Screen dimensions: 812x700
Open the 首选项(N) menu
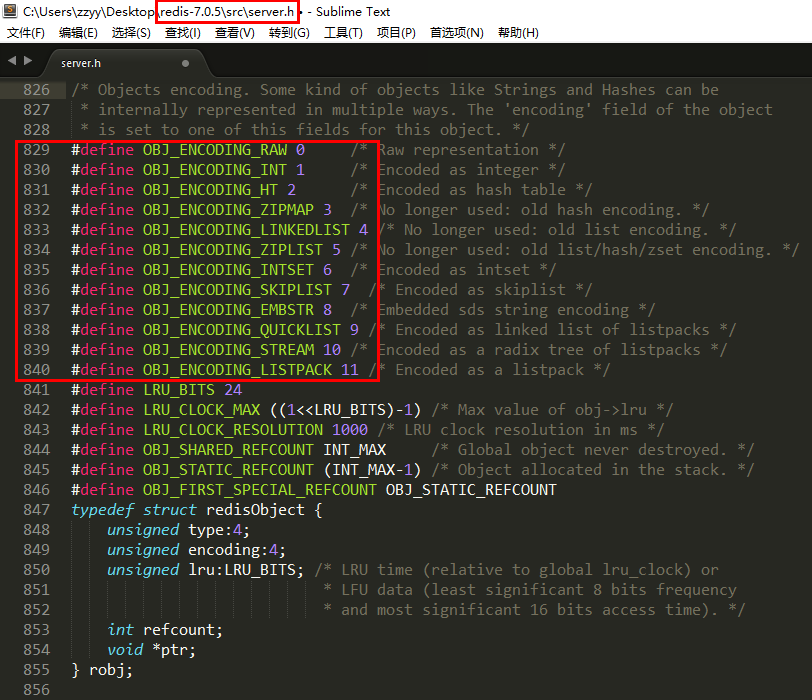point(456,33)
